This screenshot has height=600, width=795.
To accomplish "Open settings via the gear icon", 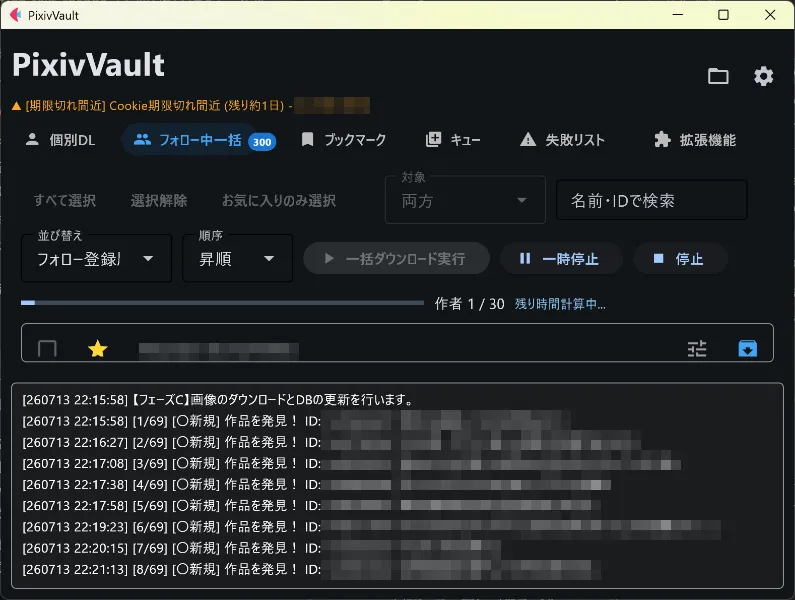I will coord(763,76).
